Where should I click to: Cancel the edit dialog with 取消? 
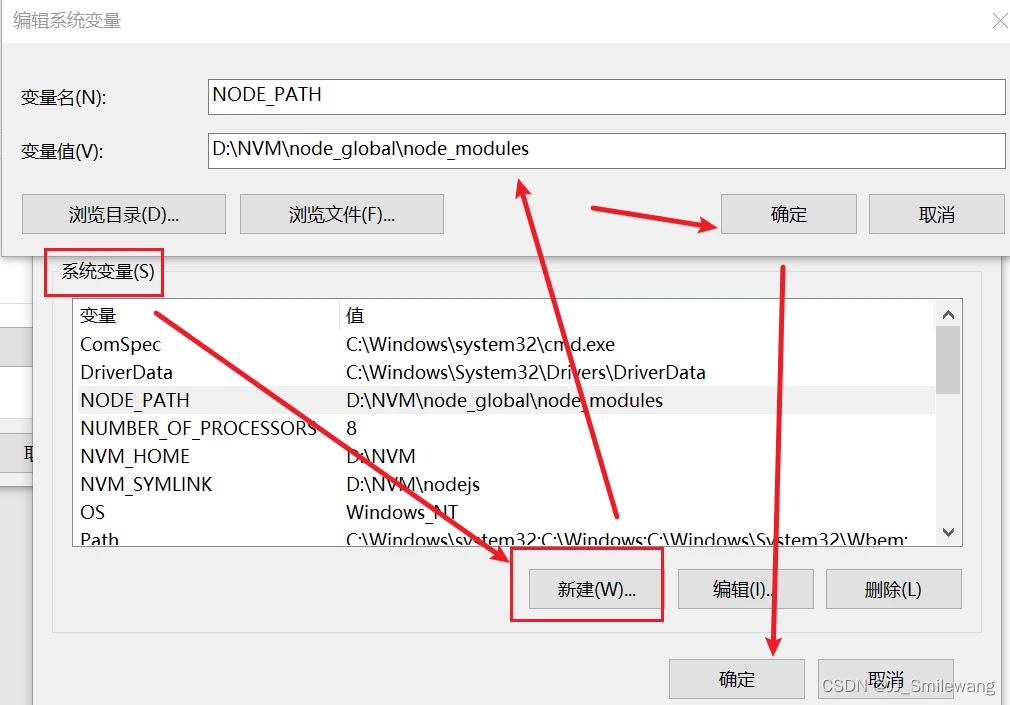tap(936, 214)
